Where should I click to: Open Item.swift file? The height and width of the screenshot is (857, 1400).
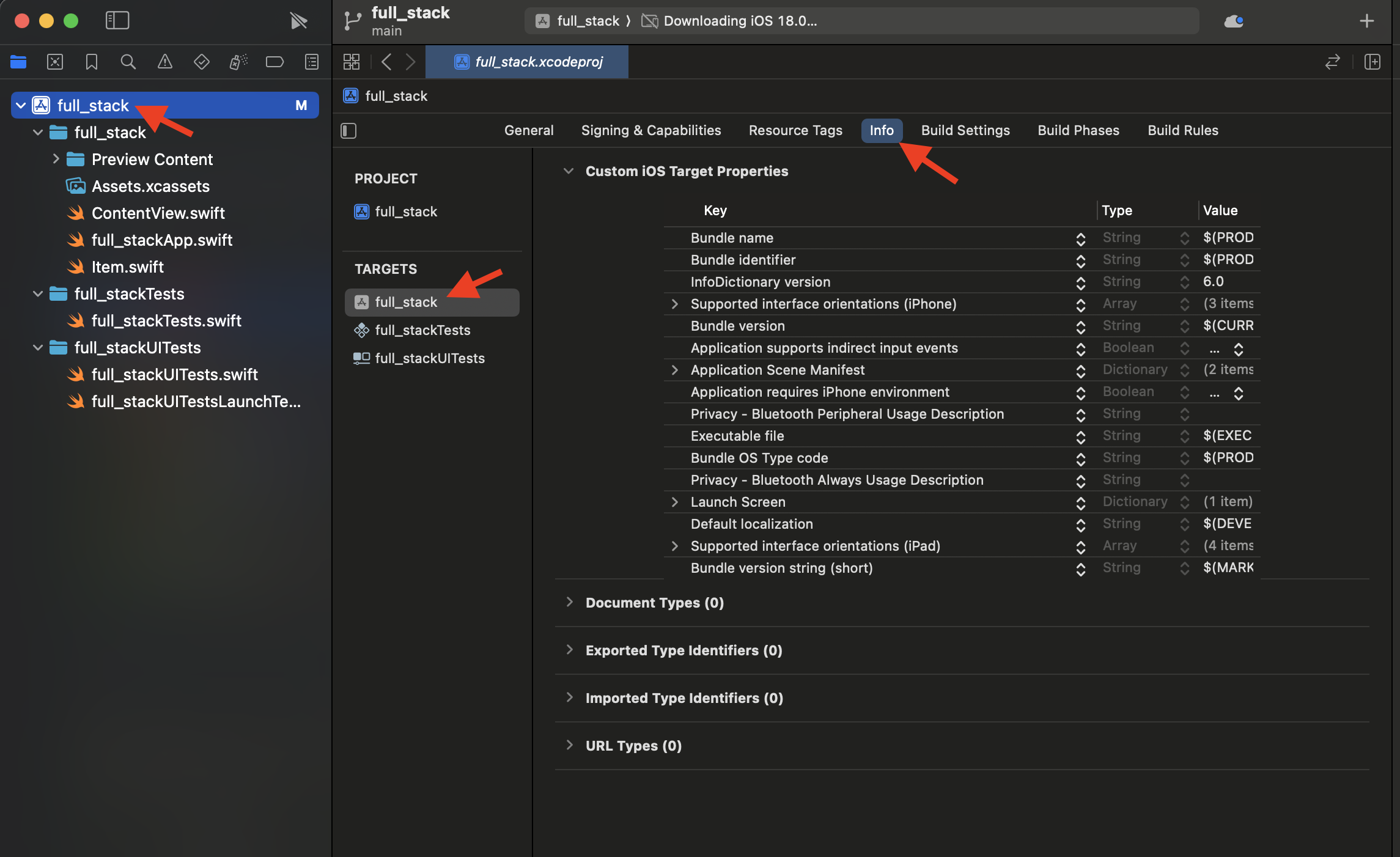tap(127, 267)
